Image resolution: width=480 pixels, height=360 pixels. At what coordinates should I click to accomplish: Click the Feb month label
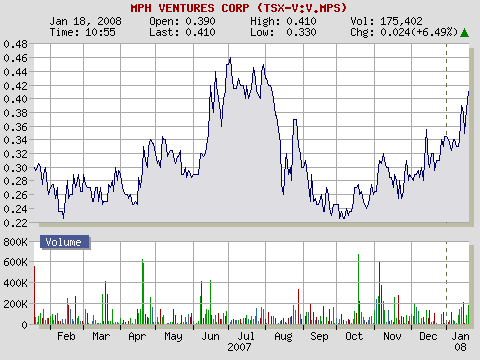66,336
